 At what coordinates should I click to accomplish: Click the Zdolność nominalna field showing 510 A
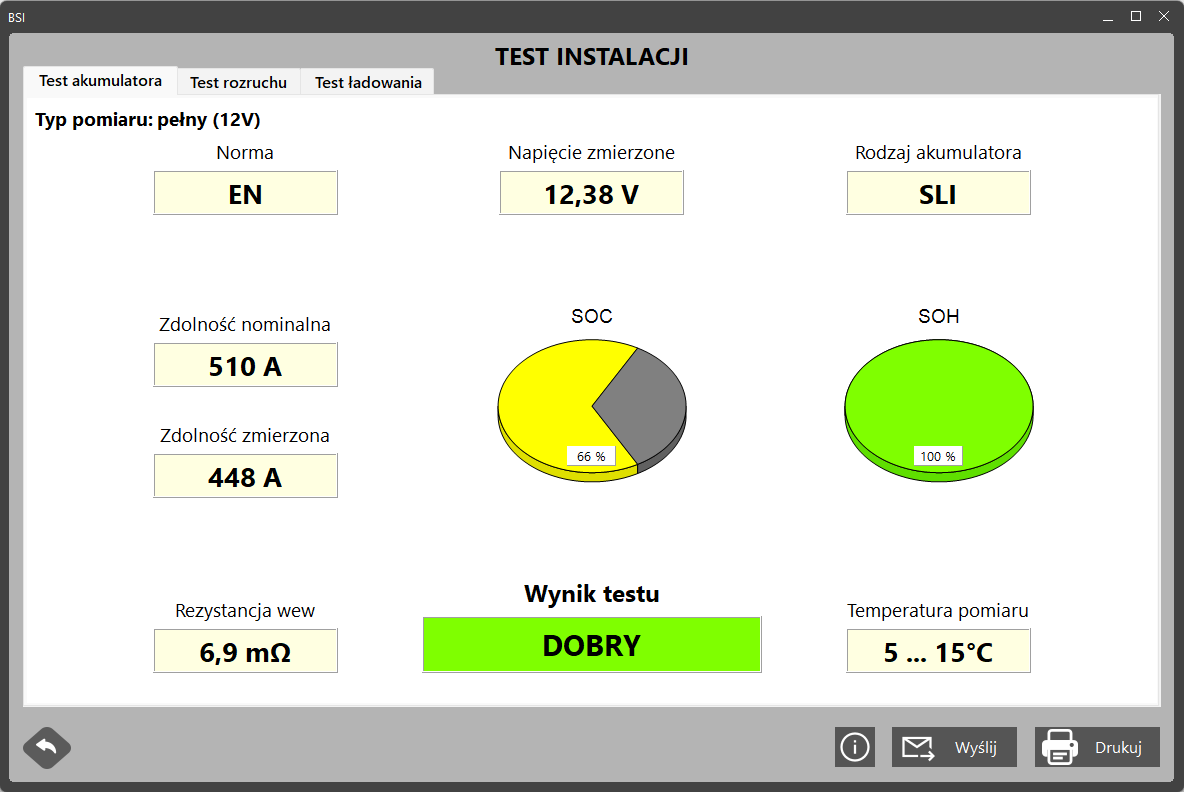(245, 364)
